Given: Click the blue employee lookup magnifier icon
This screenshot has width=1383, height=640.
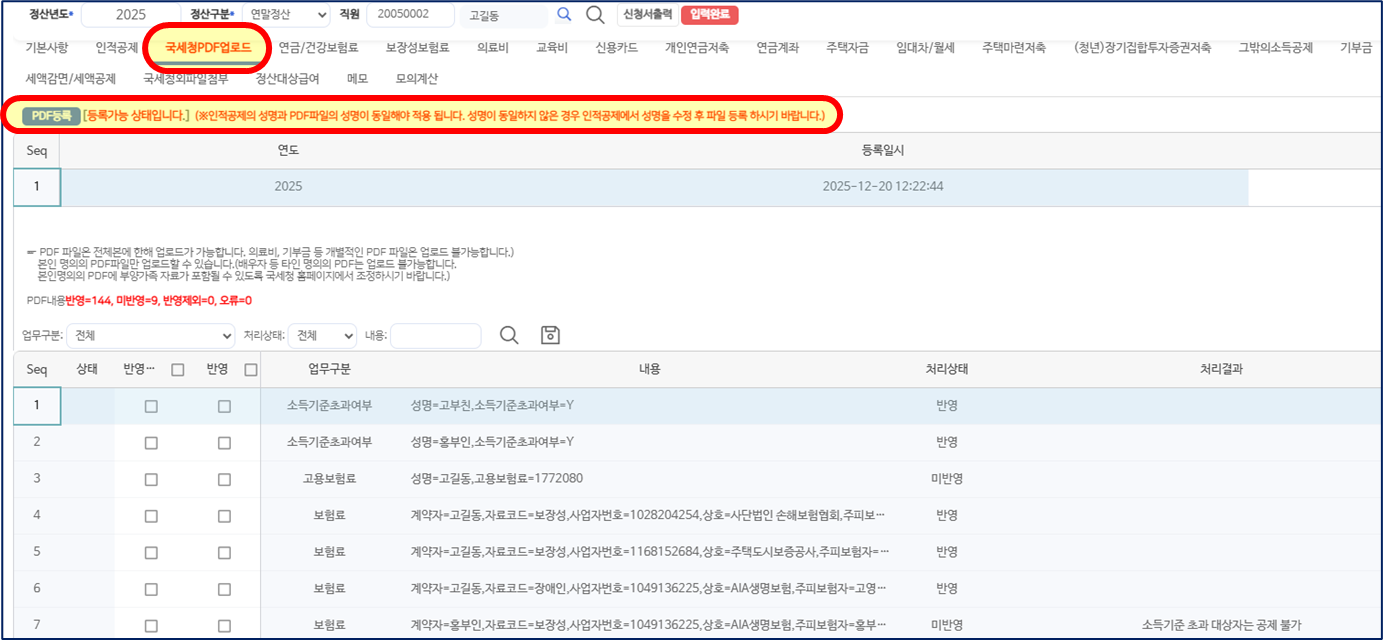Looking at the screenshot, I should [564, 15].
